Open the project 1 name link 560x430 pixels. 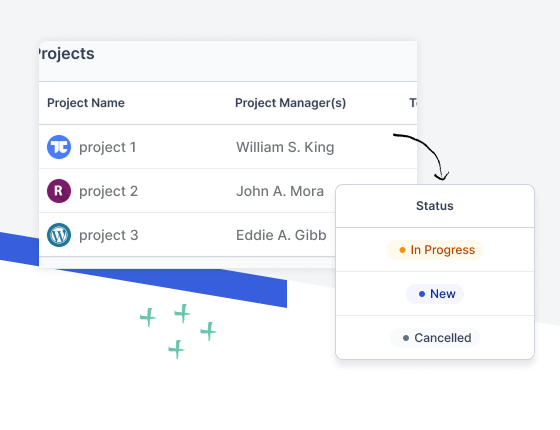[108, 147]
